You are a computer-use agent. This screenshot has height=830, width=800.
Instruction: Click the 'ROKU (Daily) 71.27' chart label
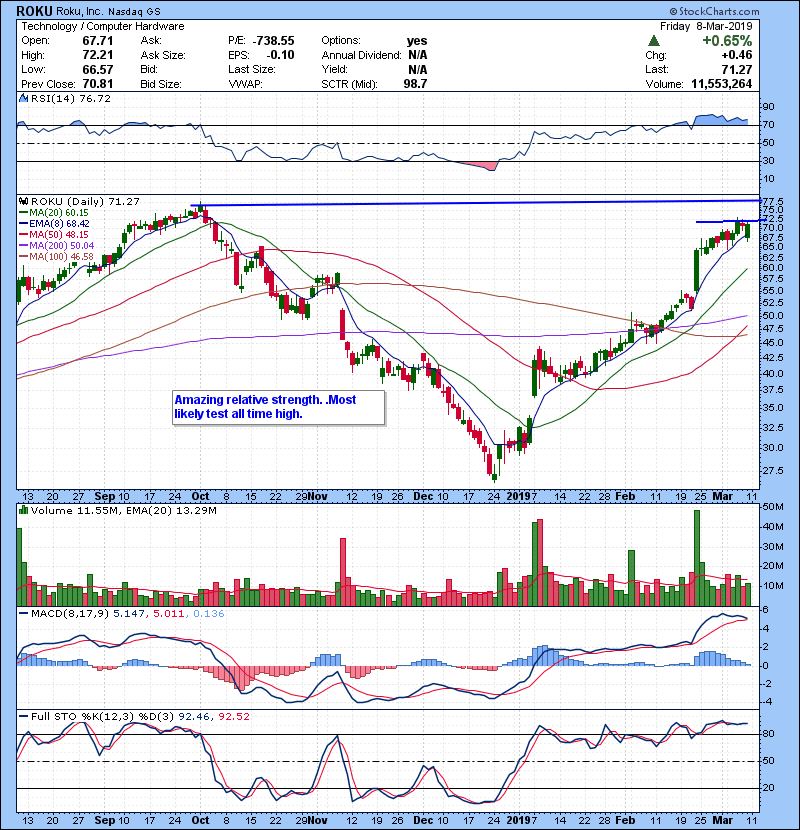[x=85, y=201]
